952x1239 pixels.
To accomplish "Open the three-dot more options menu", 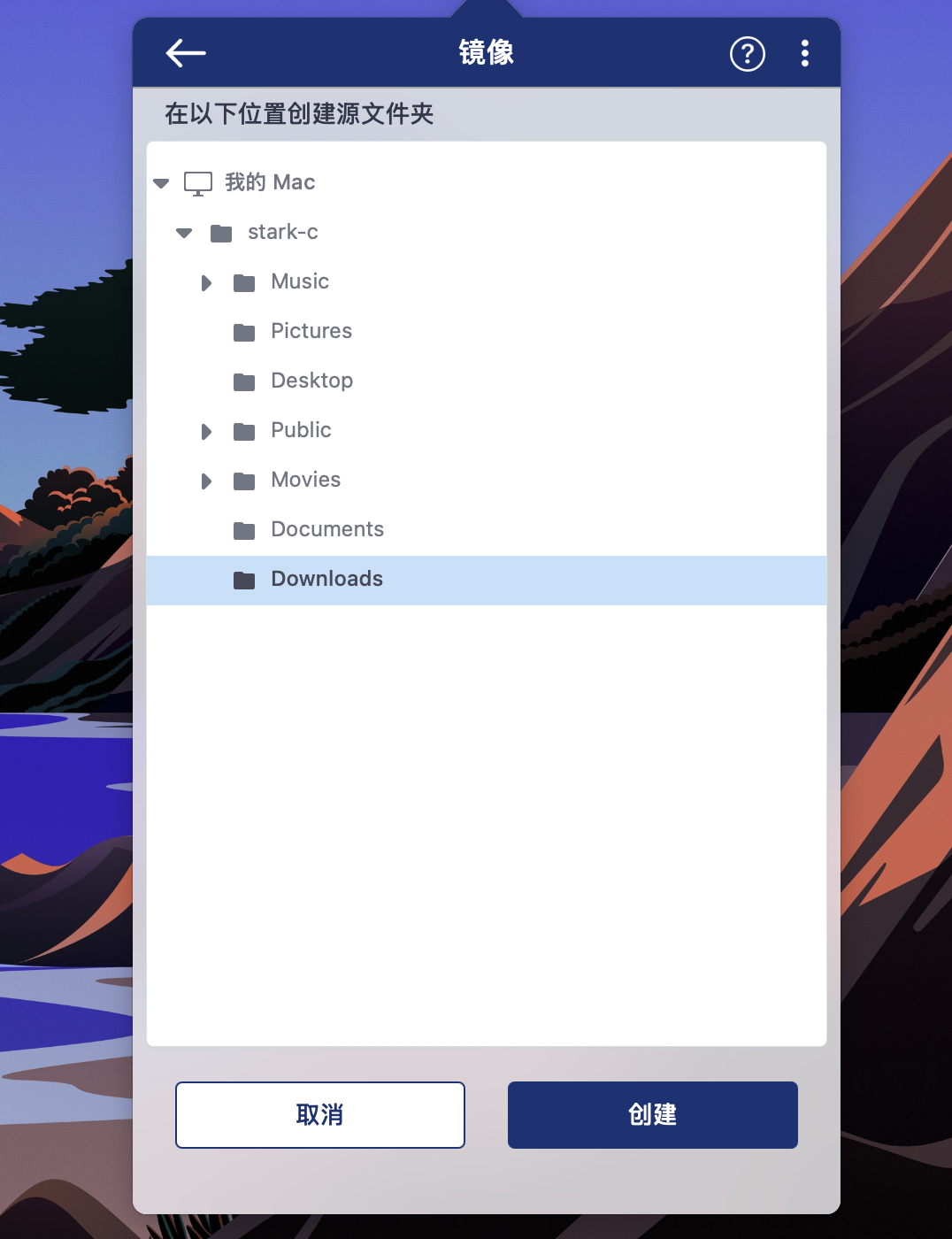I will click(x=805, y=53).
